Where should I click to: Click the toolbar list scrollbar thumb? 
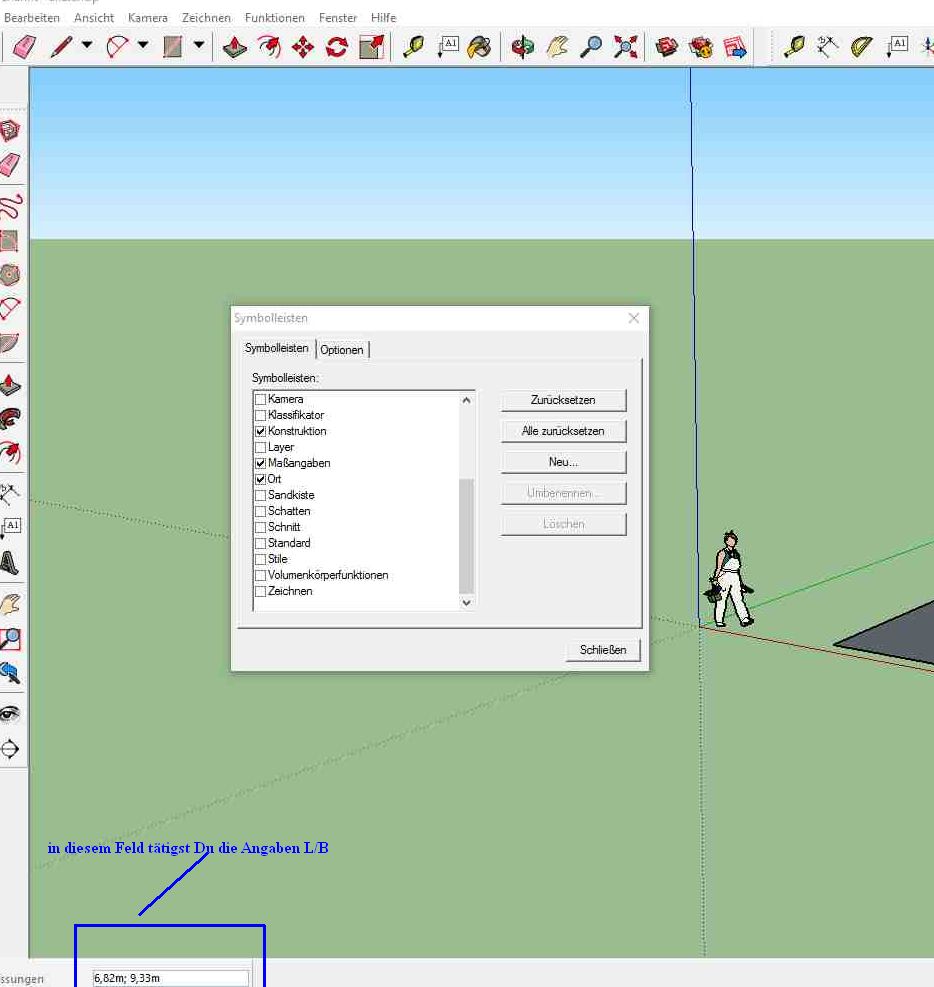pyautogui.click(x=466, y=535)
